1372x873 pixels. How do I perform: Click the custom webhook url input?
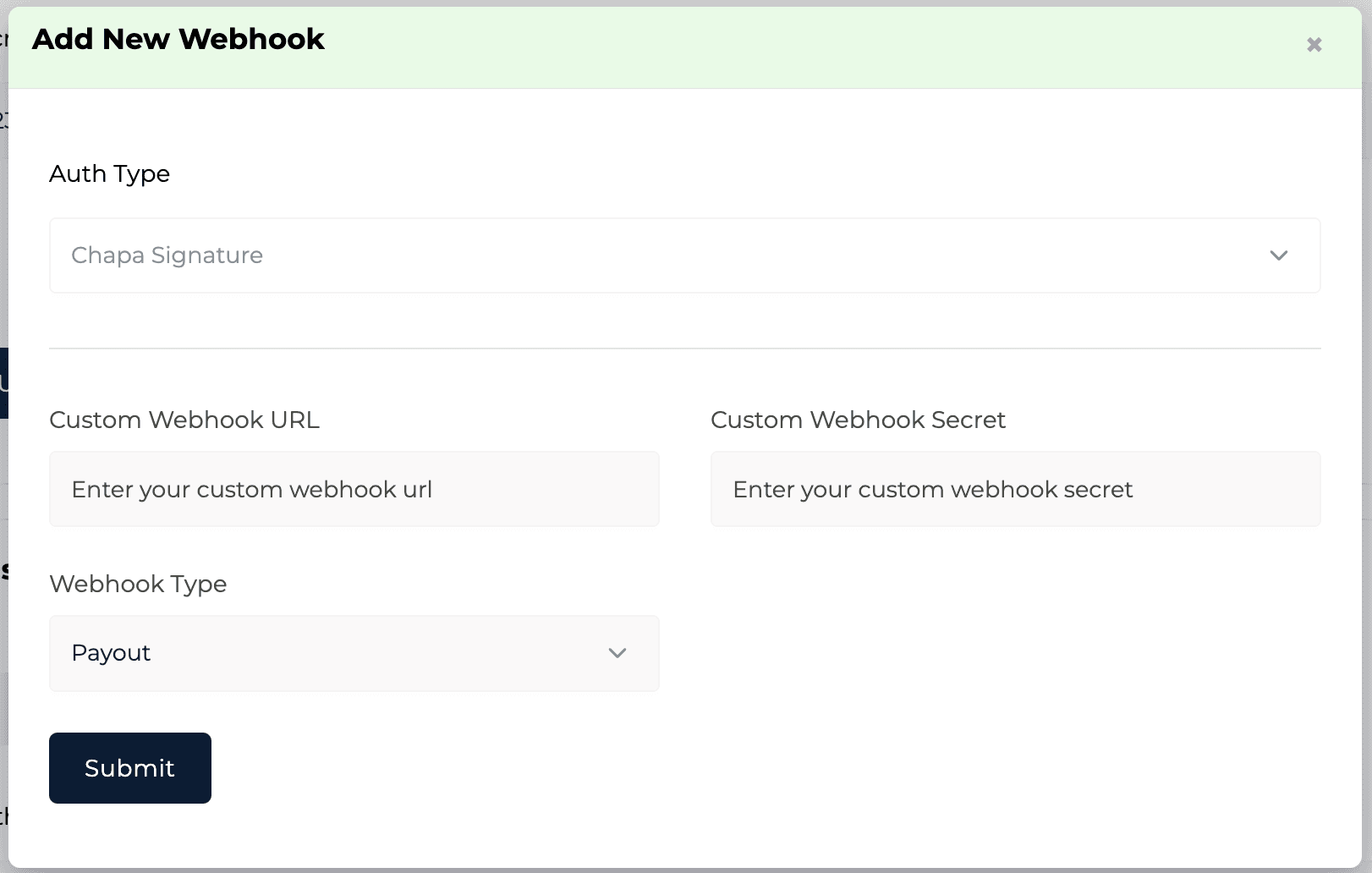pyautogui.click(x=354, y=489)
